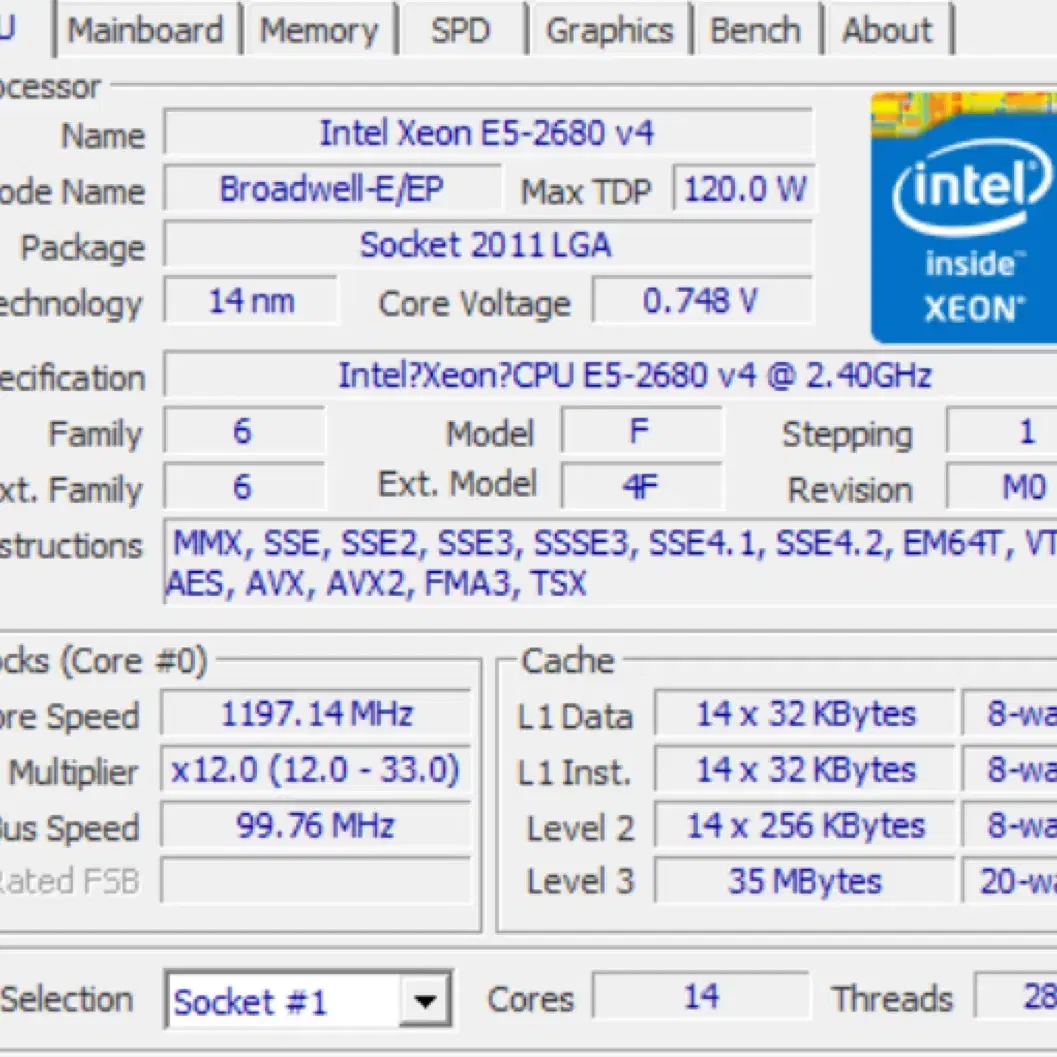Select the L1 Data 14 x 32 KBytes value

point(806,713)
